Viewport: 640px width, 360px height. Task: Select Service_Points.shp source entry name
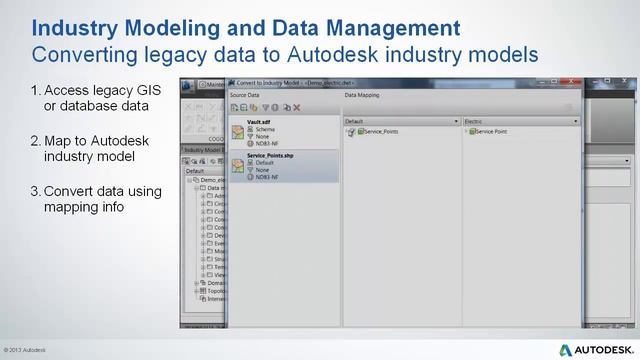tap(270, 156)
